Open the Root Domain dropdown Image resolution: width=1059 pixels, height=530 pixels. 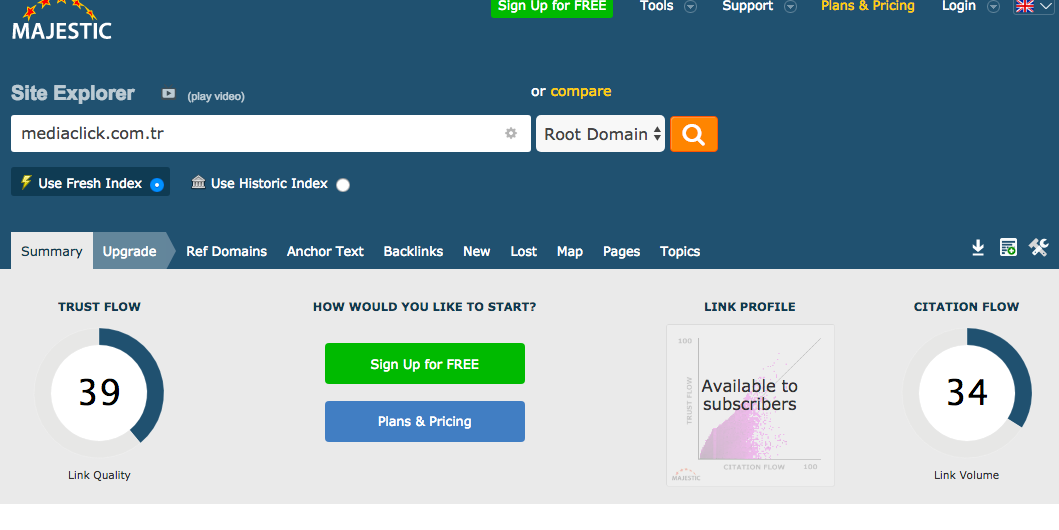(x=600, y=134)
